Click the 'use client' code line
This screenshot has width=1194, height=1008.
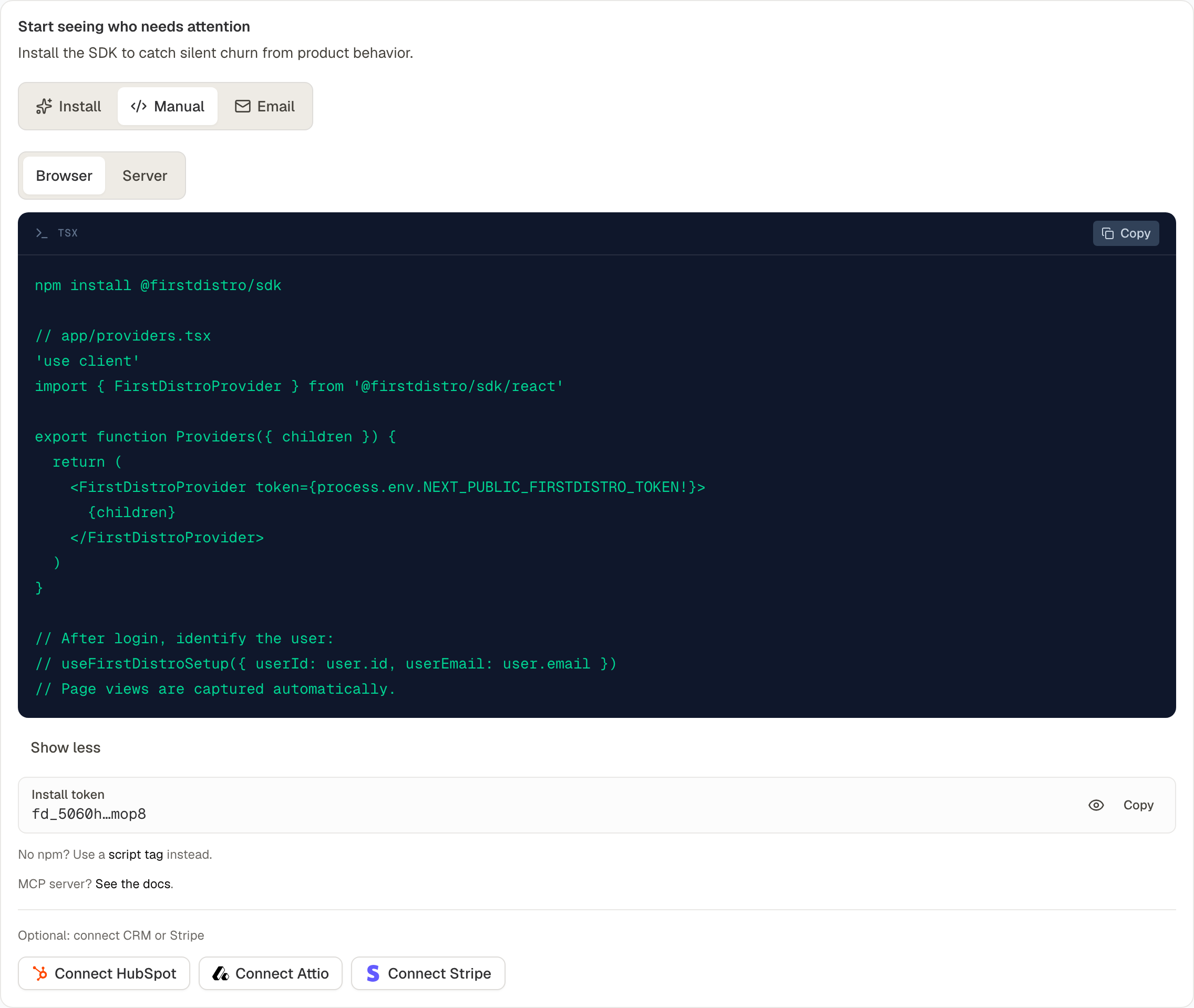click(87, 361)
